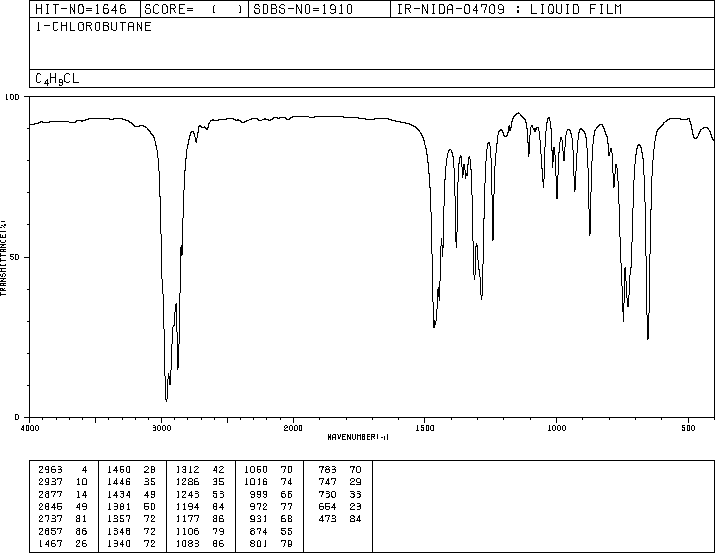Viewport: 715px width, 553px height.
Task: Click transmittance 14 beside peak 2877
Action: (82, 494)
